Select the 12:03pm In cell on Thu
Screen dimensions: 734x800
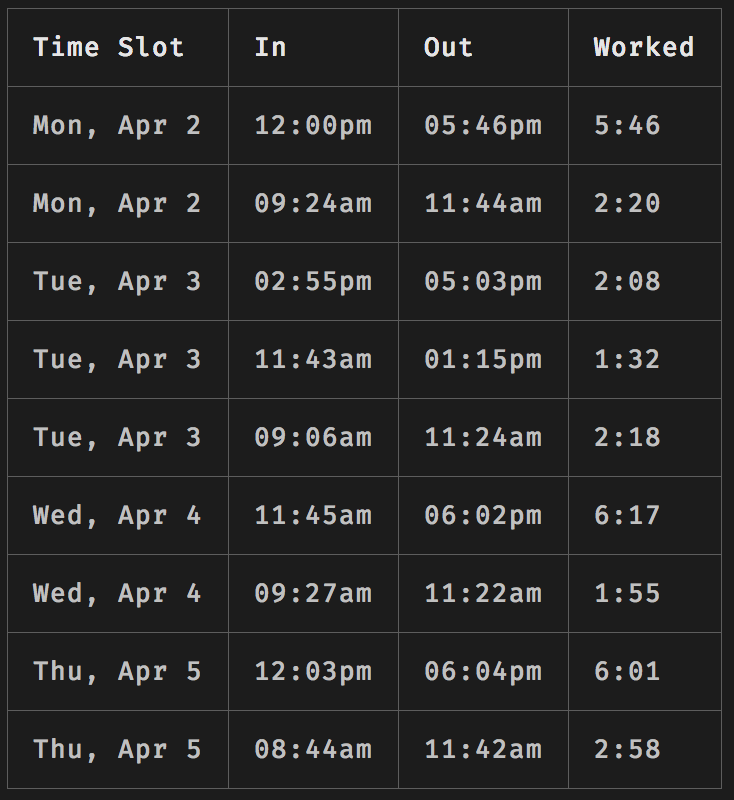click(313, 671)
